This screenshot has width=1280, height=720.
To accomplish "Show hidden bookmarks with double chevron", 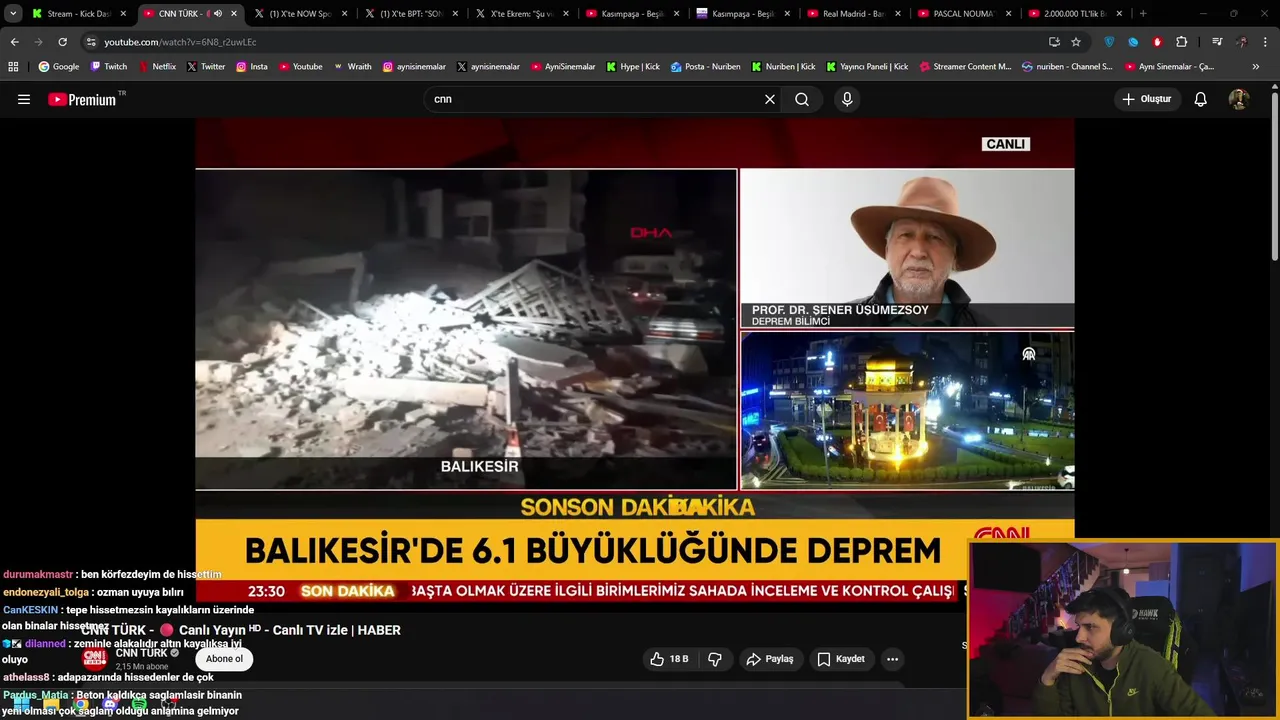I will click(1256, 66).
